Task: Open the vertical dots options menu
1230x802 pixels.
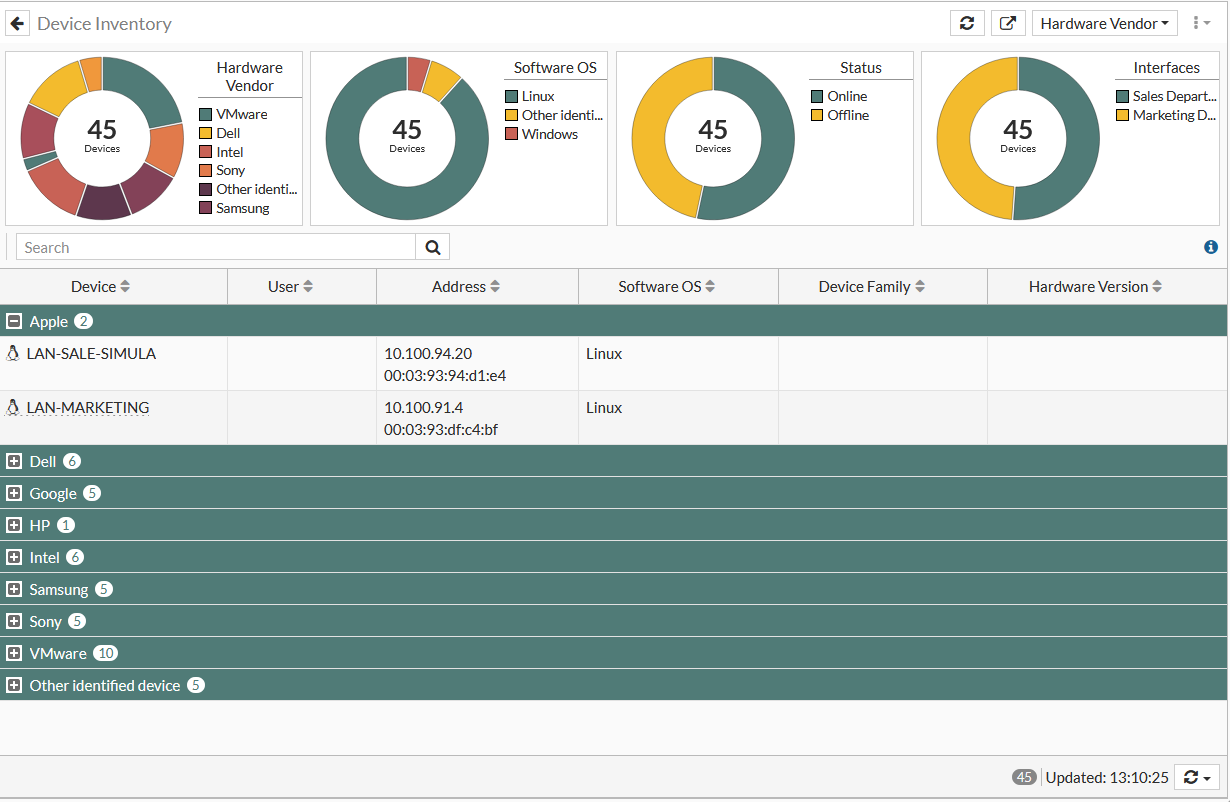Action: 1201,23
